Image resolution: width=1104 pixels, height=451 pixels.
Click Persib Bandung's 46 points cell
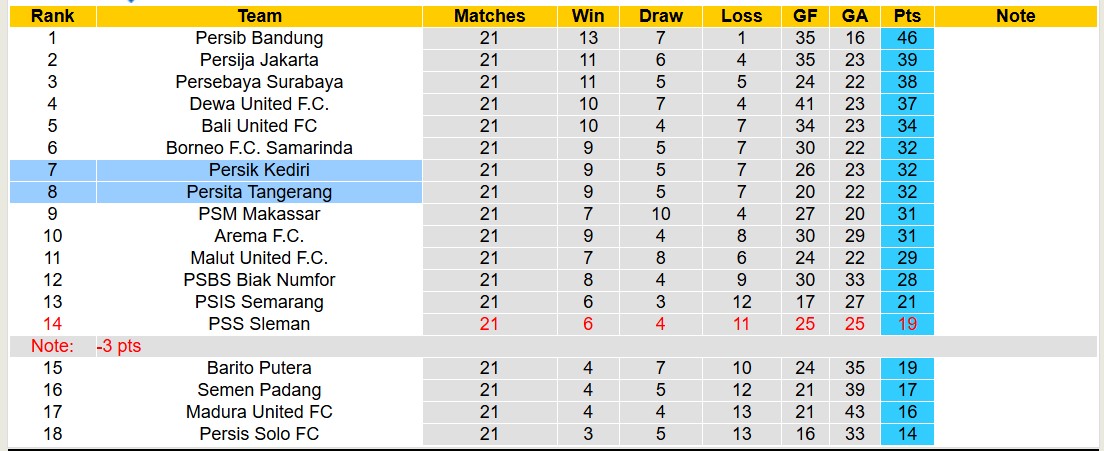(x=907, y=38)
